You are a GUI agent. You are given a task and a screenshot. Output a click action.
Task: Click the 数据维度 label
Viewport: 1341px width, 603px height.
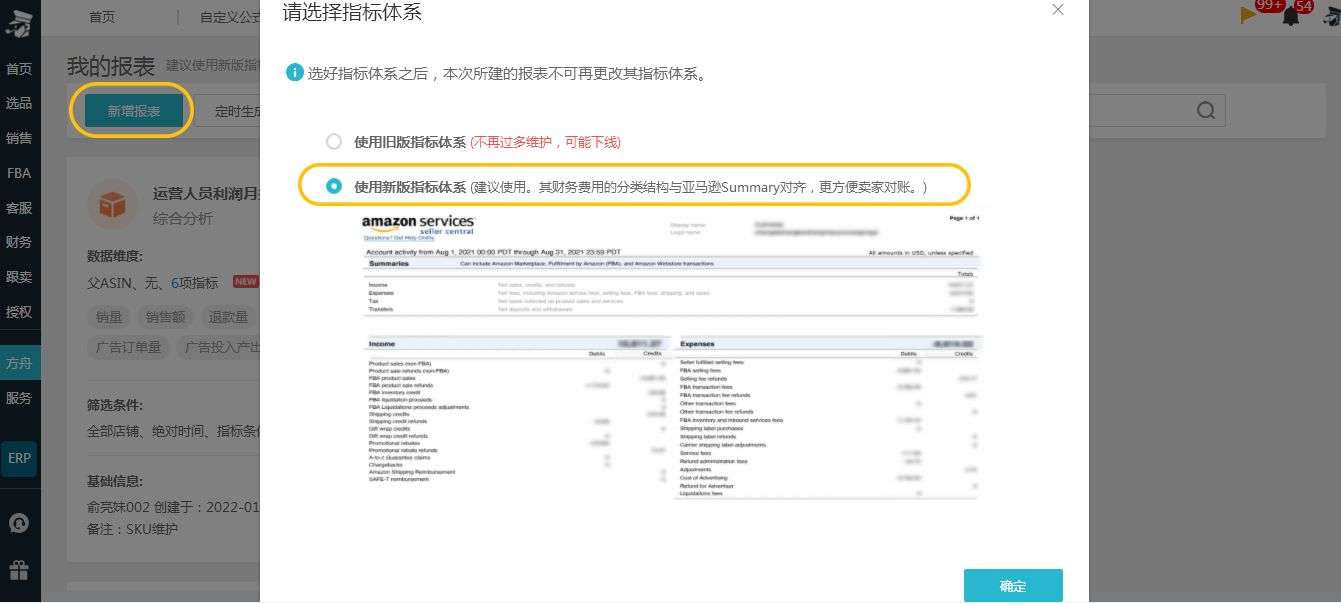click(x=115, y=256)
